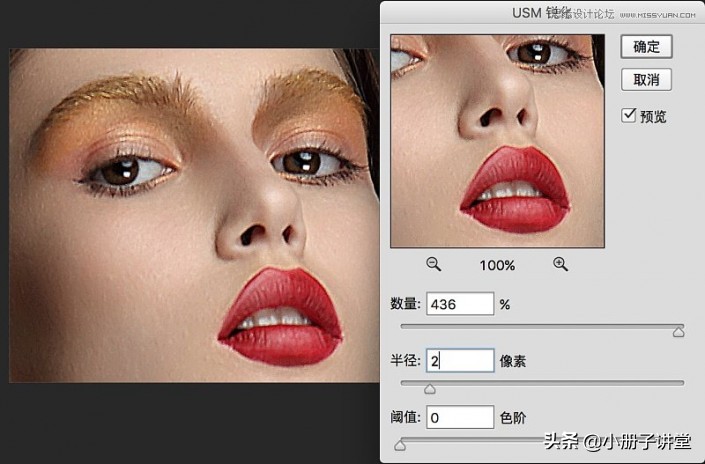The image size is (705, 464).
Task: Click the middle of the 数量 slider track
Action: [x=542, y=326]
